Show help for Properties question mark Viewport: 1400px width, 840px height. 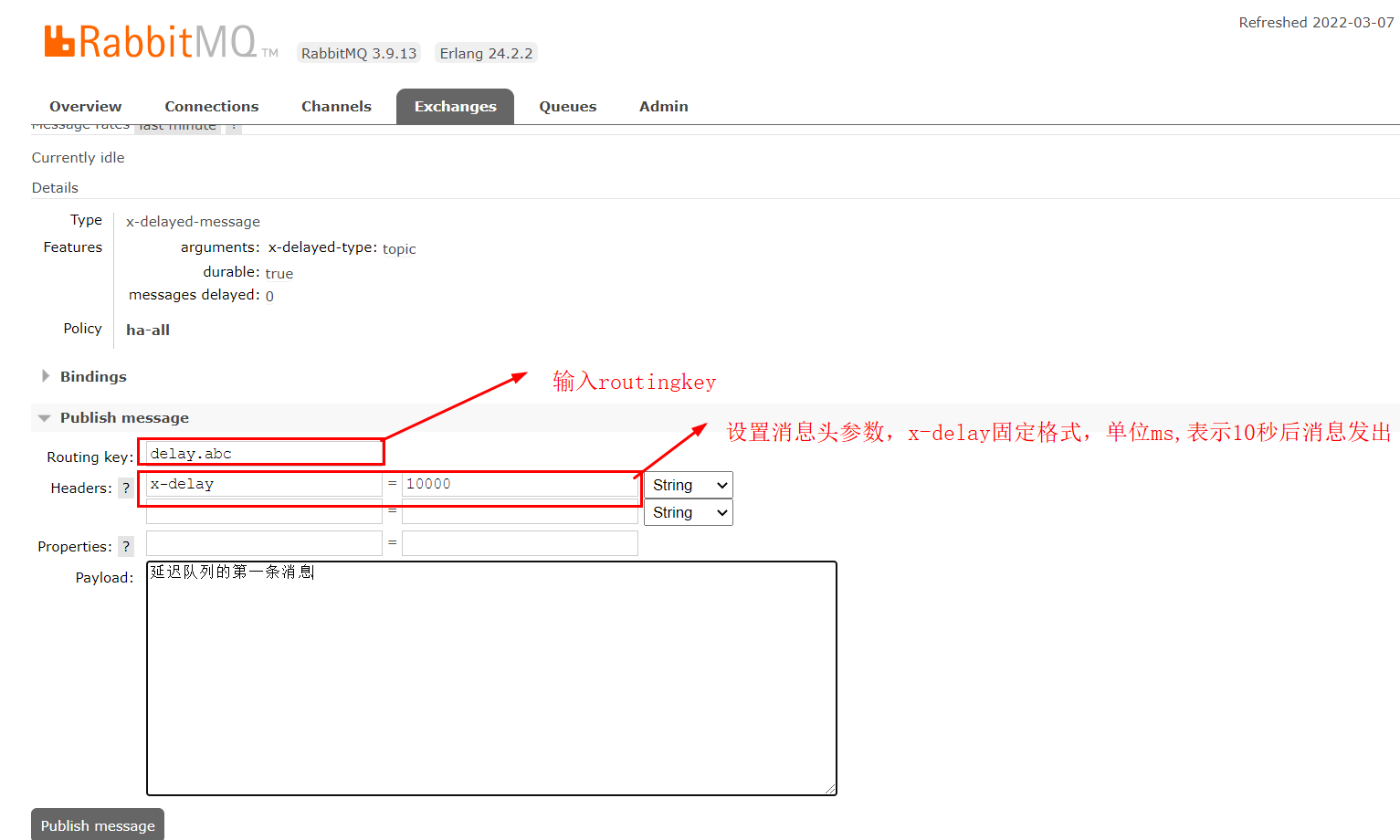point(126,546)
